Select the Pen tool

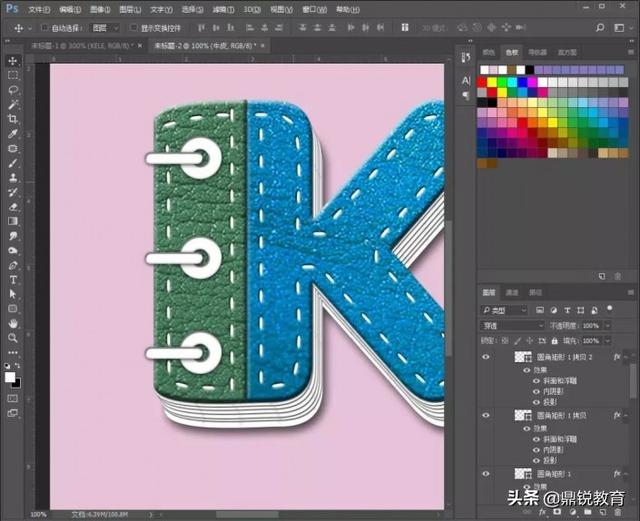click(x=13, y=265)
